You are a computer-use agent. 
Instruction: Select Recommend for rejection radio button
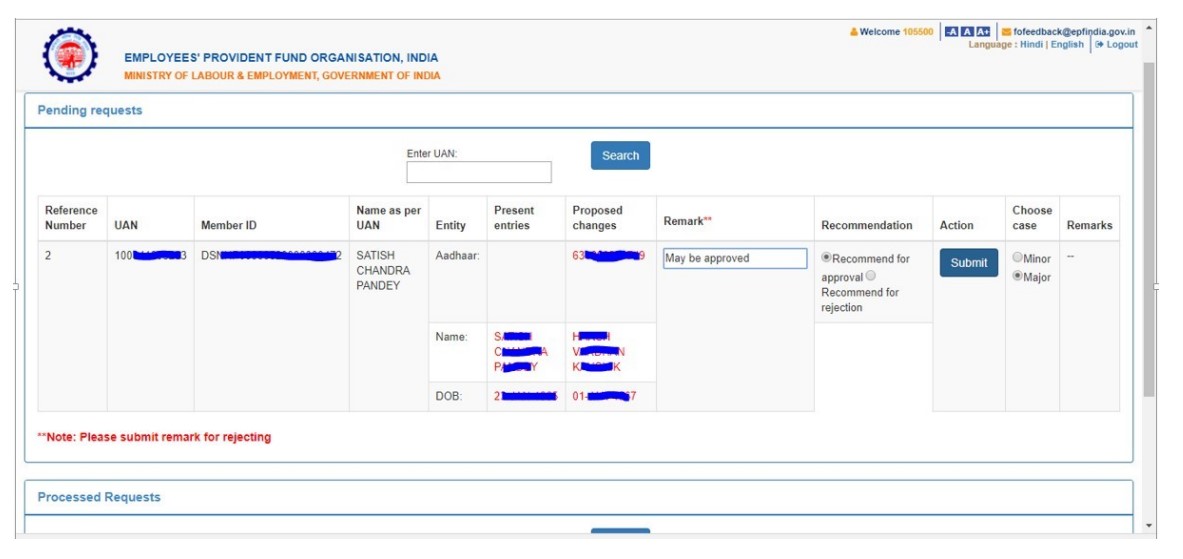pyautogui.click(x=870, y=276)
